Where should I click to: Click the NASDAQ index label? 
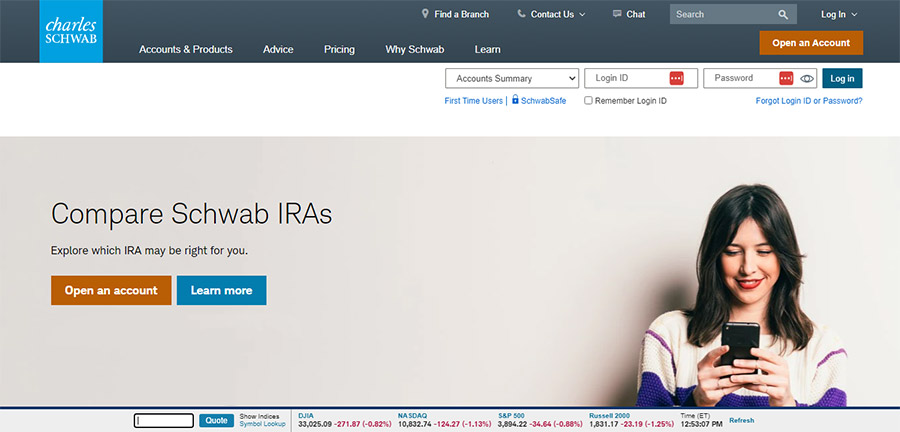coord(412,415)
